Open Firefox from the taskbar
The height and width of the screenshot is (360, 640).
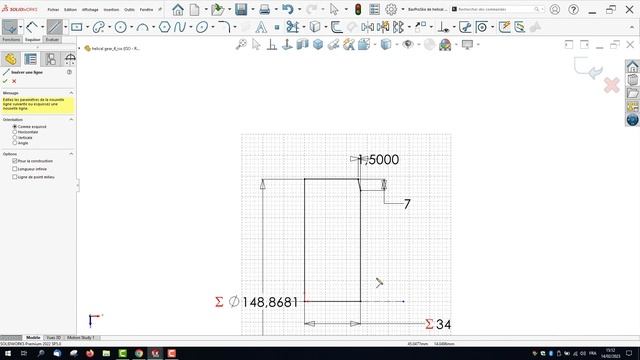(x=90, y=353)
